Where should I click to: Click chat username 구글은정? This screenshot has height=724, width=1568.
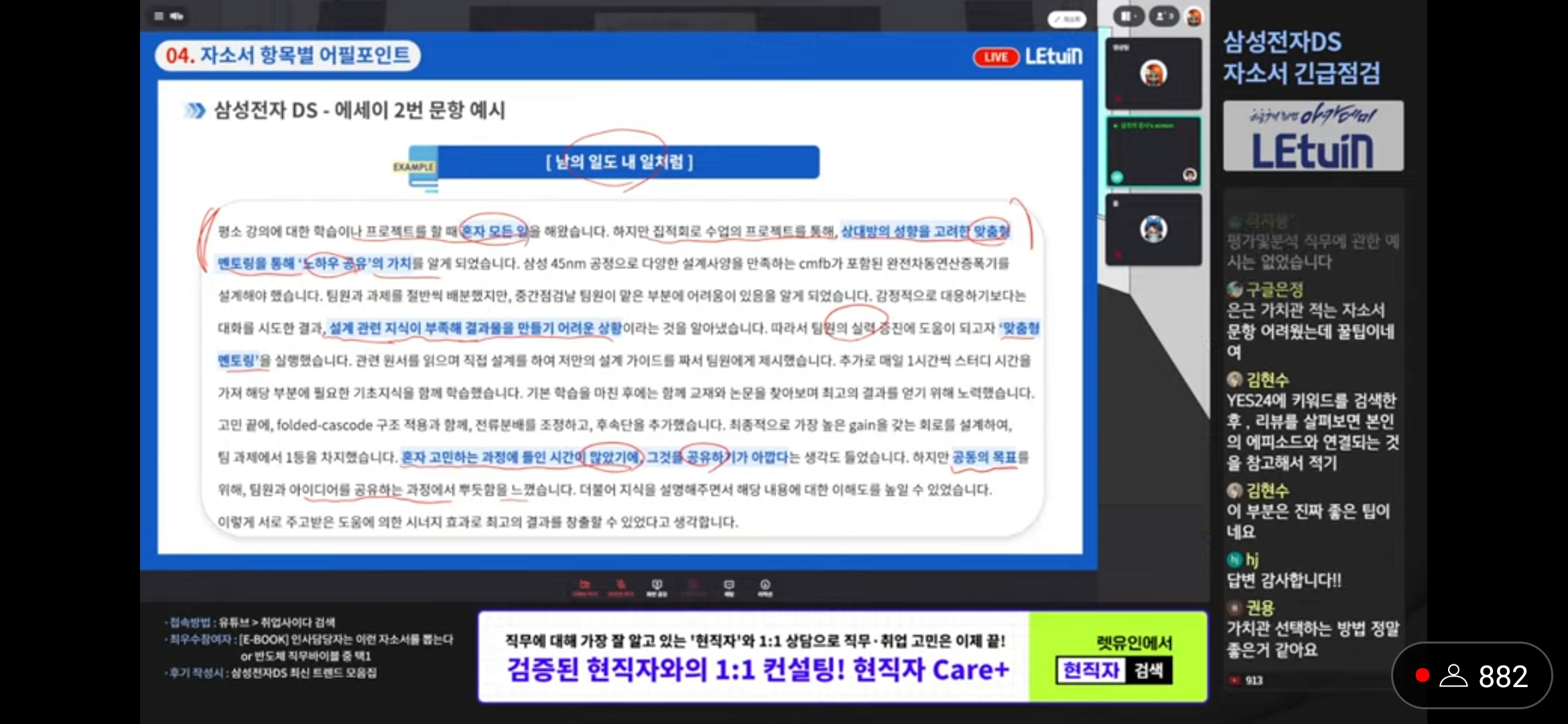tap(1274, 290)
